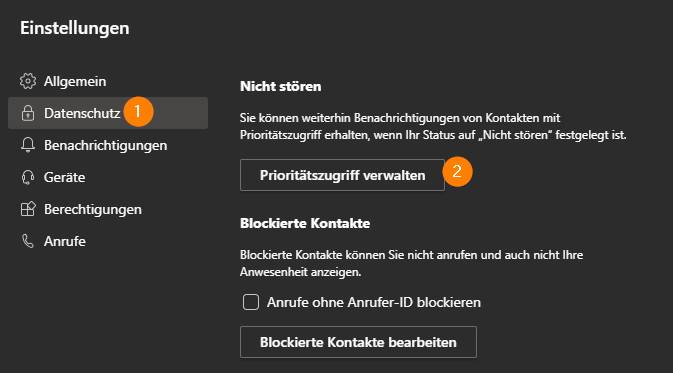Click the gear icon beside Allgemein
673x373 pixels.
(x=28, y=81)
